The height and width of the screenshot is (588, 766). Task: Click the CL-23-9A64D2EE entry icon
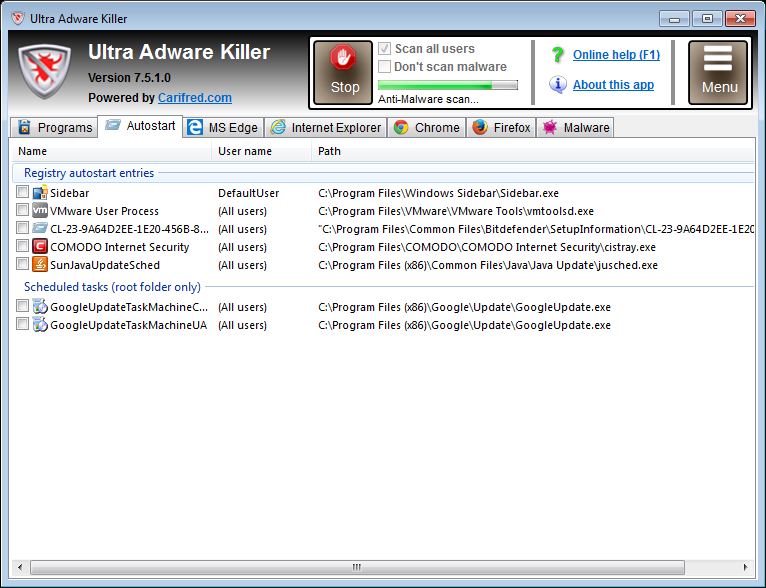(40, 228)
